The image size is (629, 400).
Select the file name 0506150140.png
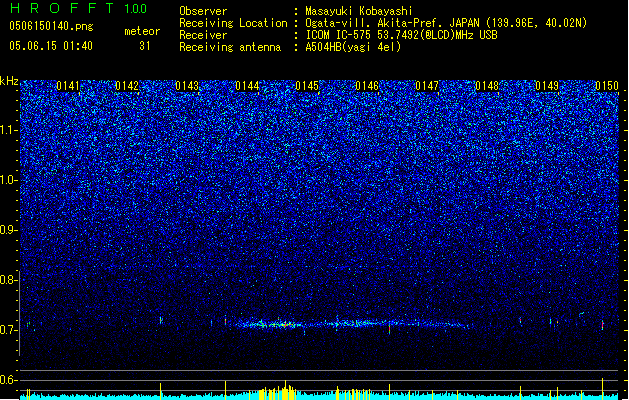pyautogui.click(x=51, y=26)
